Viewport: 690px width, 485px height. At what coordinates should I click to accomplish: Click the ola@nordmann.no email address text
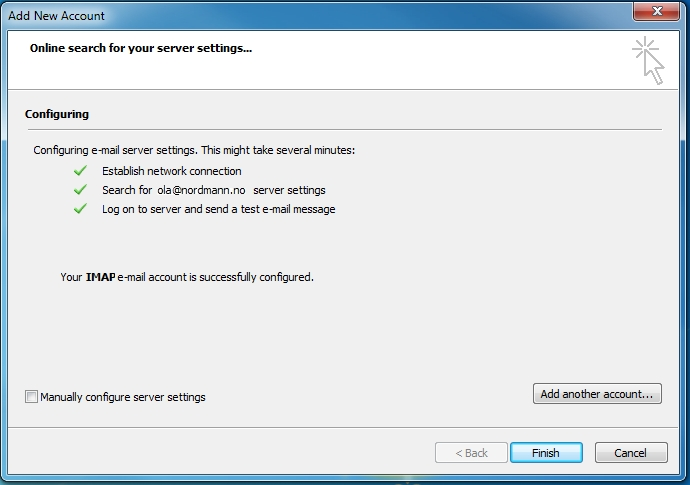point(201,190)
